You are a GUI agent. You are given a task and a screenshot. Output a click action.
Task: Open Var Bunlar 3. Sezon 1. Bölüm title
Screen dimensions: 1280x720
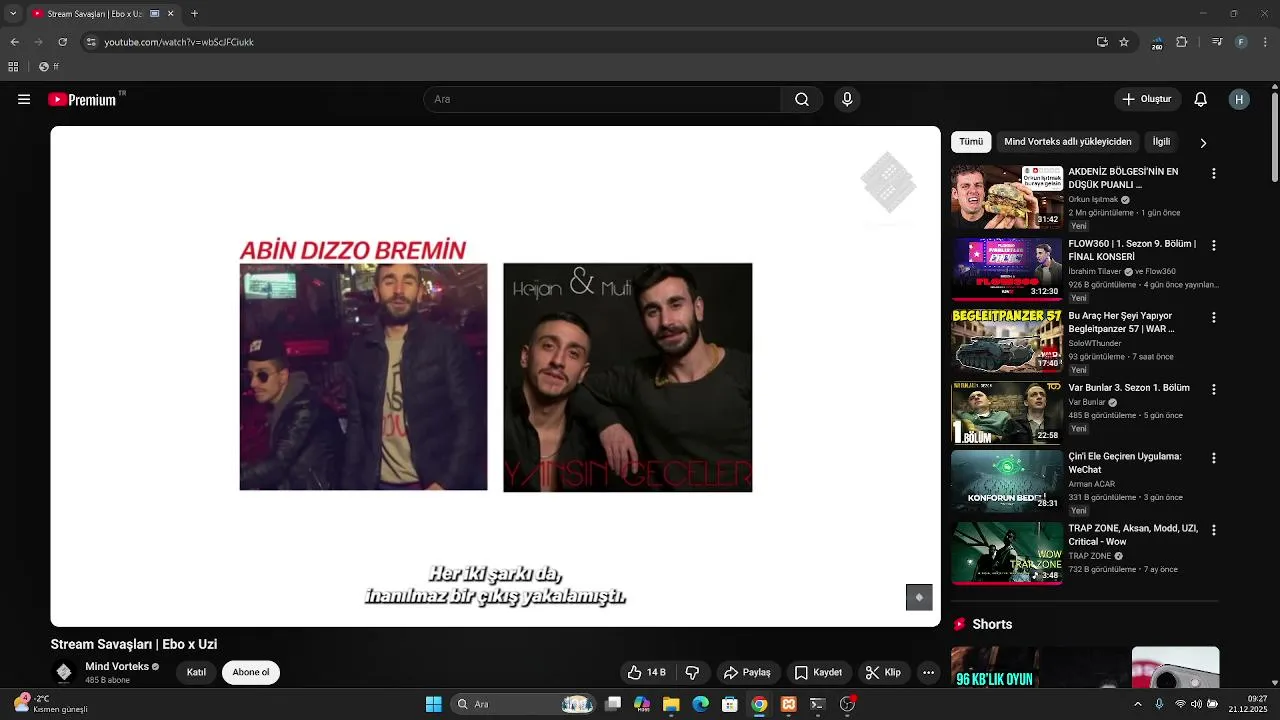tap(1129, 388)
